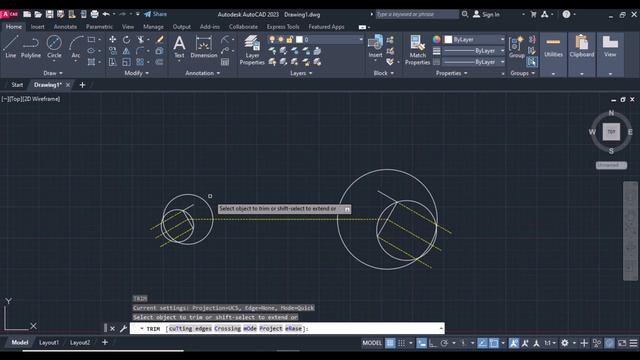Toggle 2D object snap
This screenshot has height=360, width=640.
coord(493,343)
